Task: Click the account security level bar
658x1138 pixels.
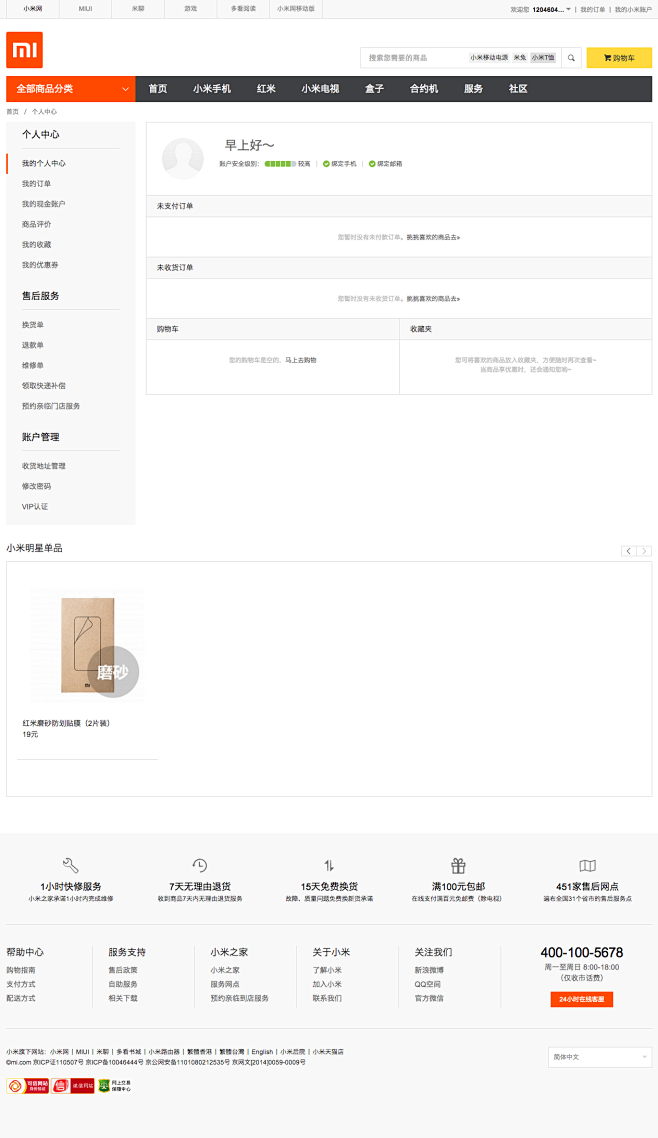Action: tap(280, 164)
